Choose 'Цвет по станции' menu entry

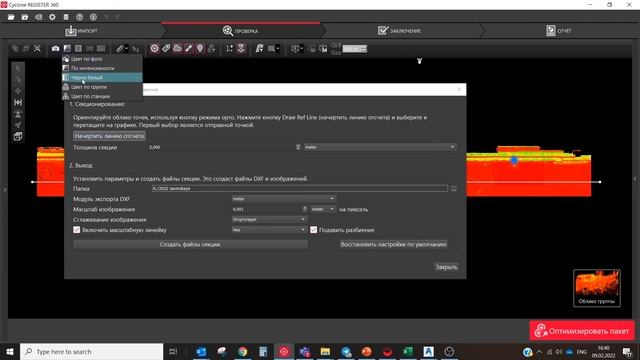[x=102, y=96]
